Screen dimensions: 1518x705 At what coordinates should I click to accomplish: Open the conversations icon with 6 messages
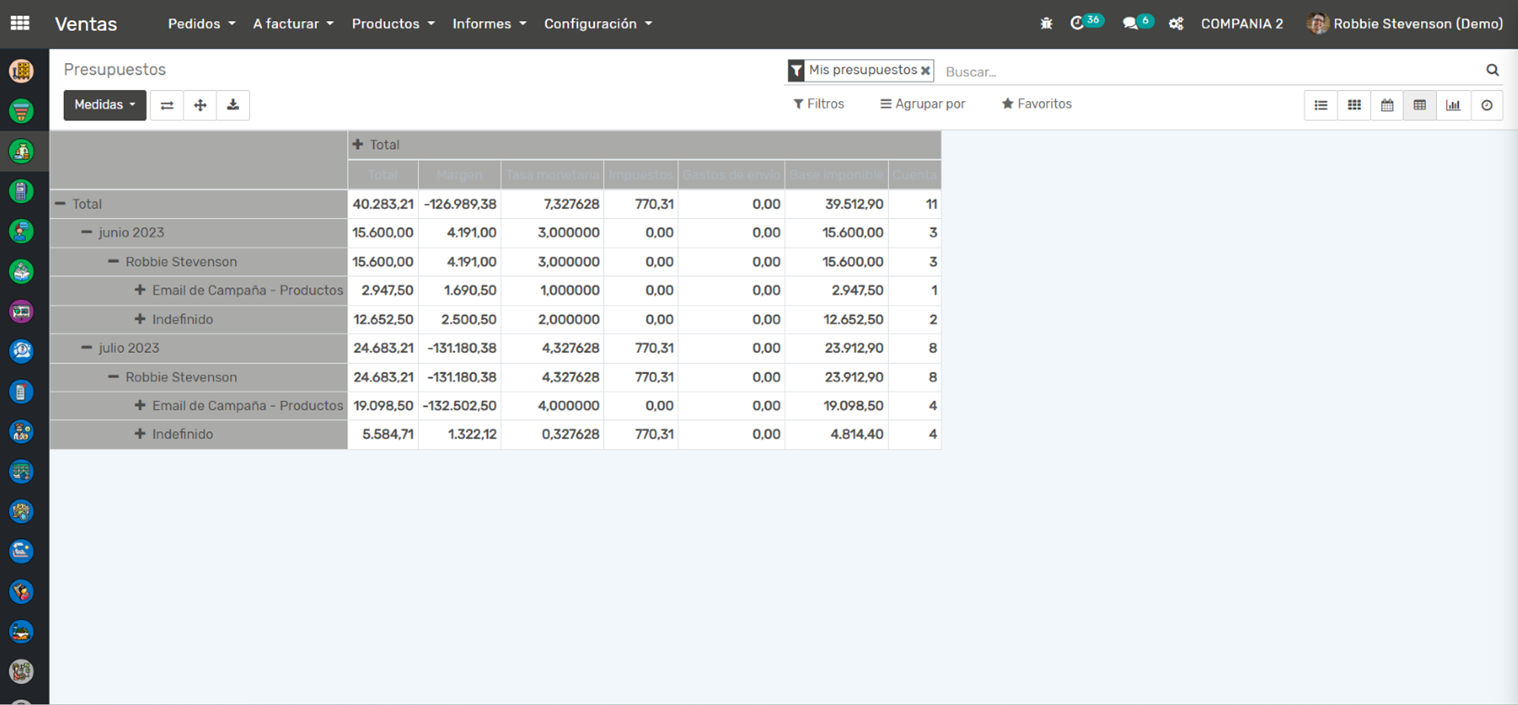click(1130, 24)
